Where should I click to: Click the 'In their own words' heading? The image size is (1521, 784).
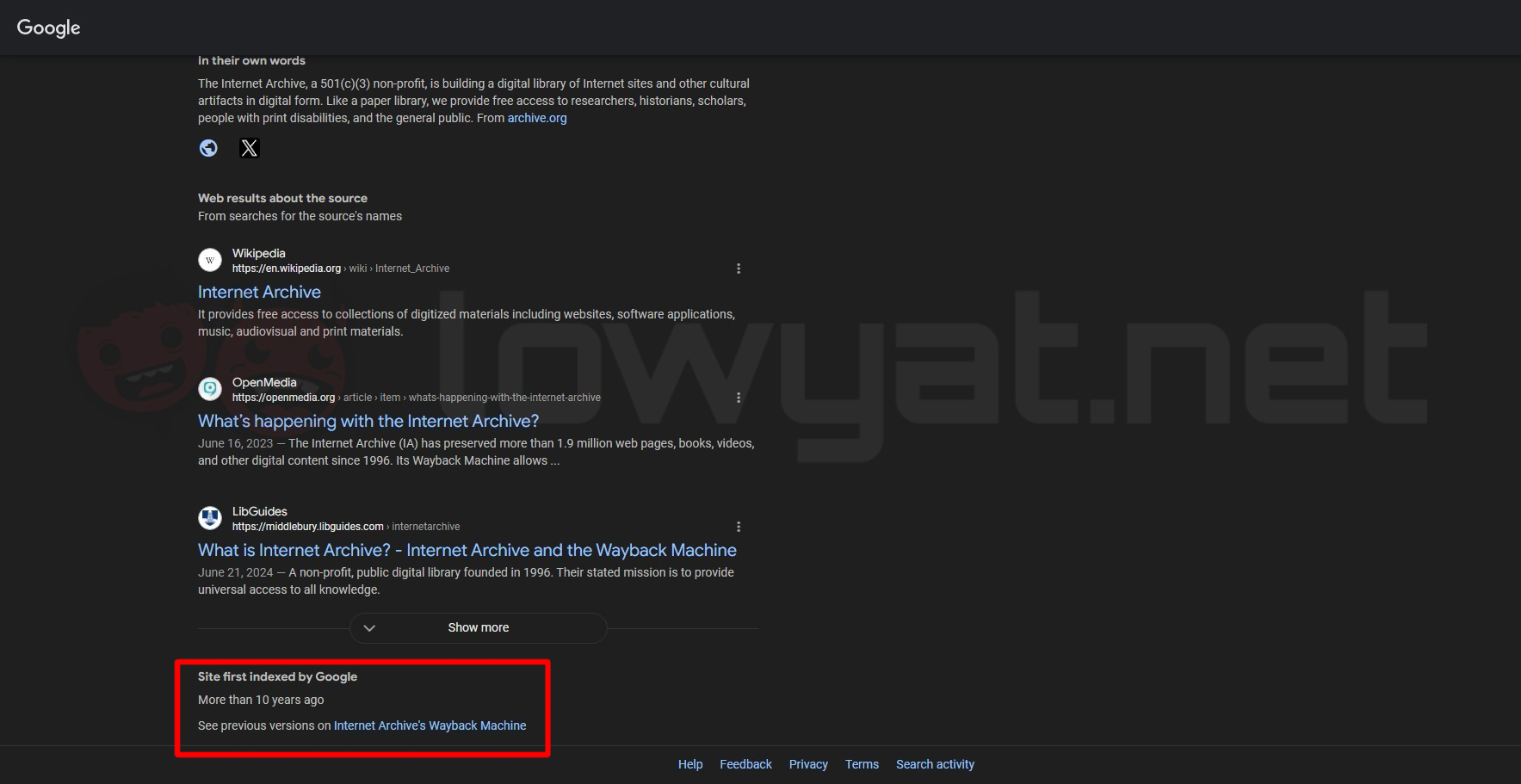coord(251,60)
